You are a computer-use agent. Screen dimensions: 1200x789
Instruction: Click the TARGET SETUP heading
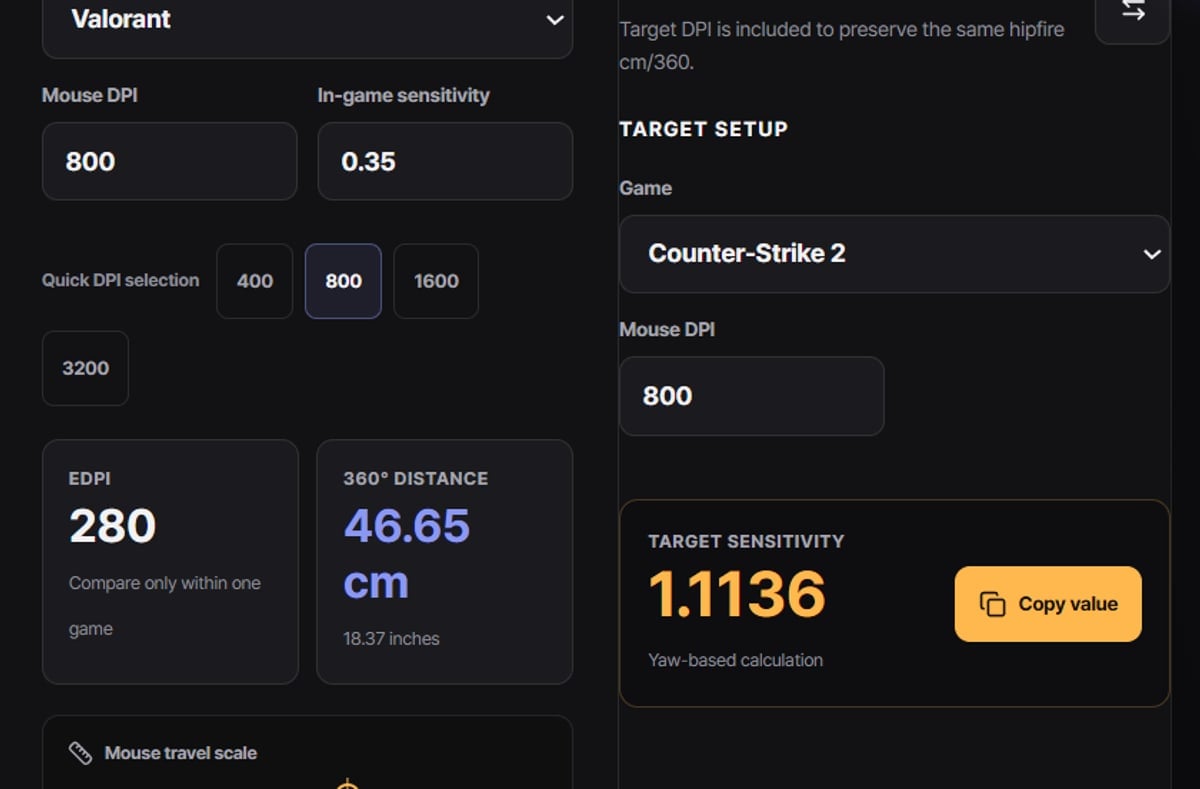click(703, 129)
